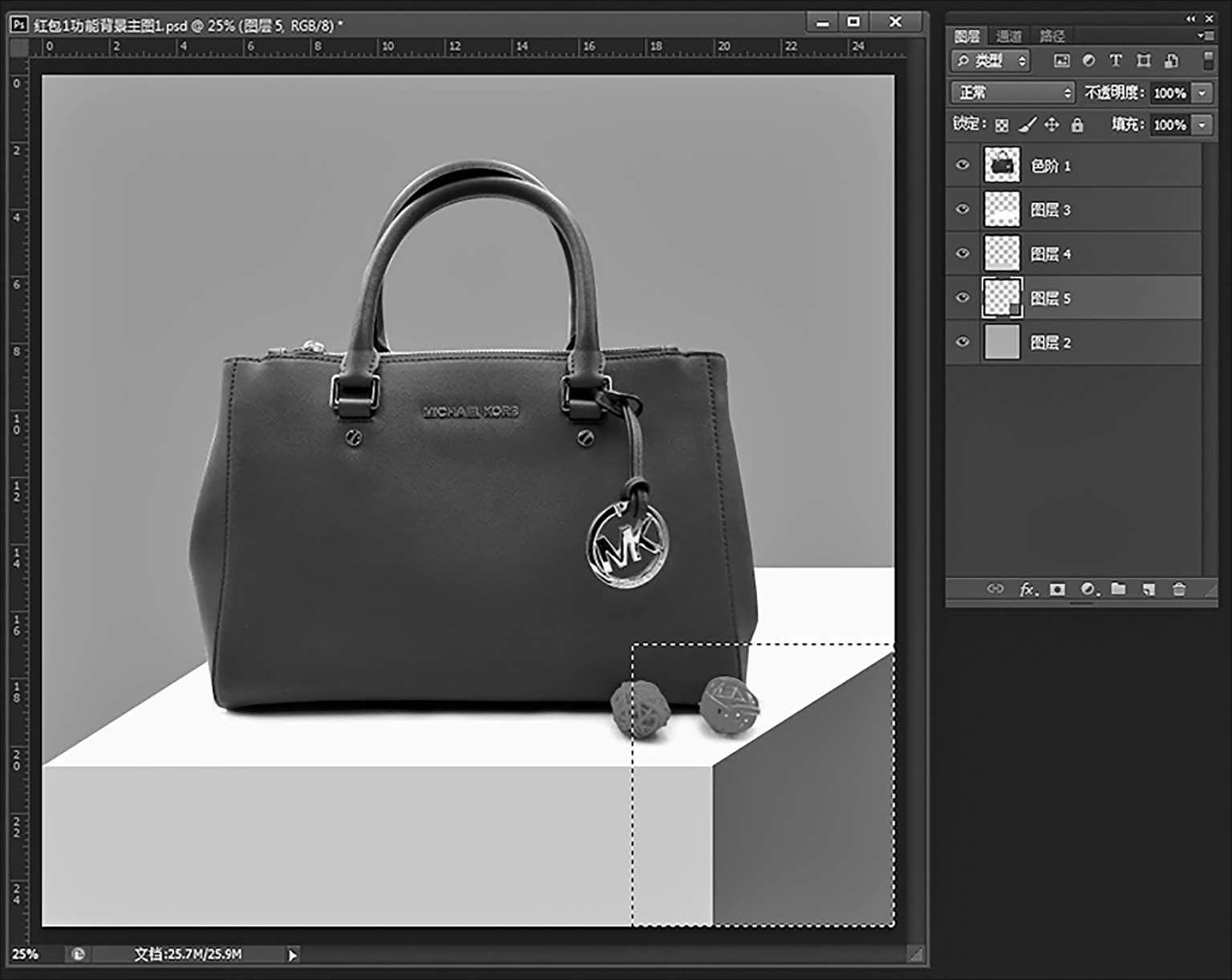Delete layer using the trash icon
The width and height of the screenshot is (1232, 980).
coord(1178,589)
